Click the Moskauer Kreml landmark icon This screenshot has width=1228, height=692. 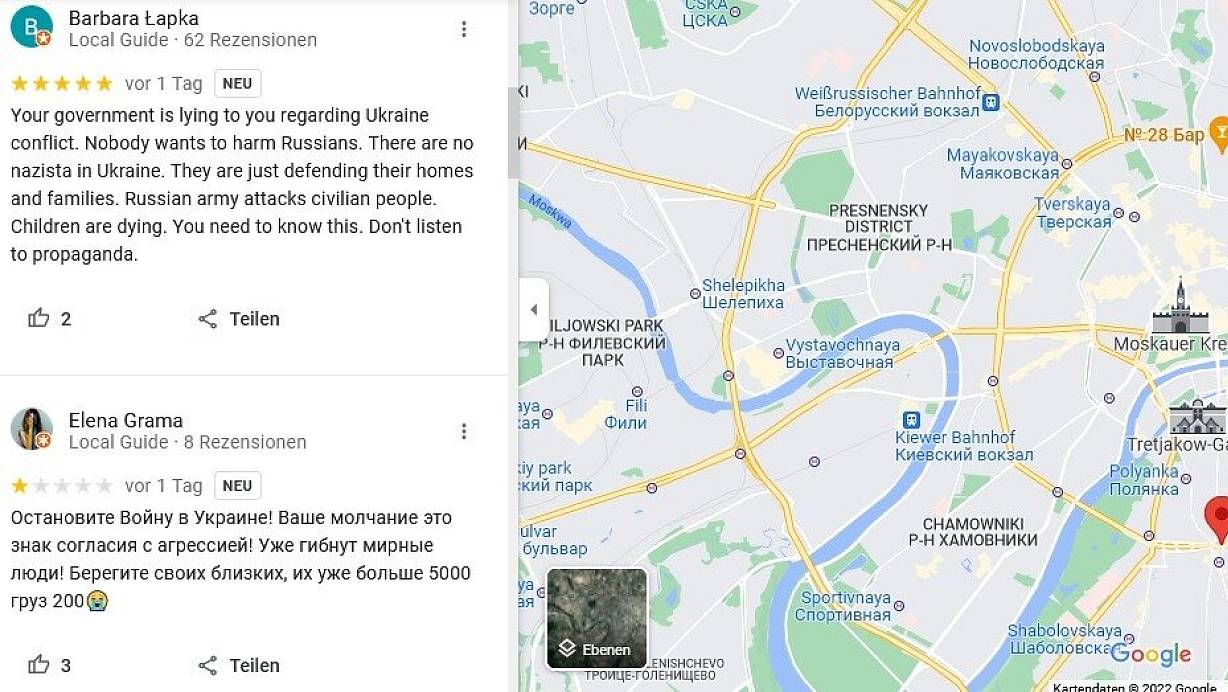click(1180, 308)
